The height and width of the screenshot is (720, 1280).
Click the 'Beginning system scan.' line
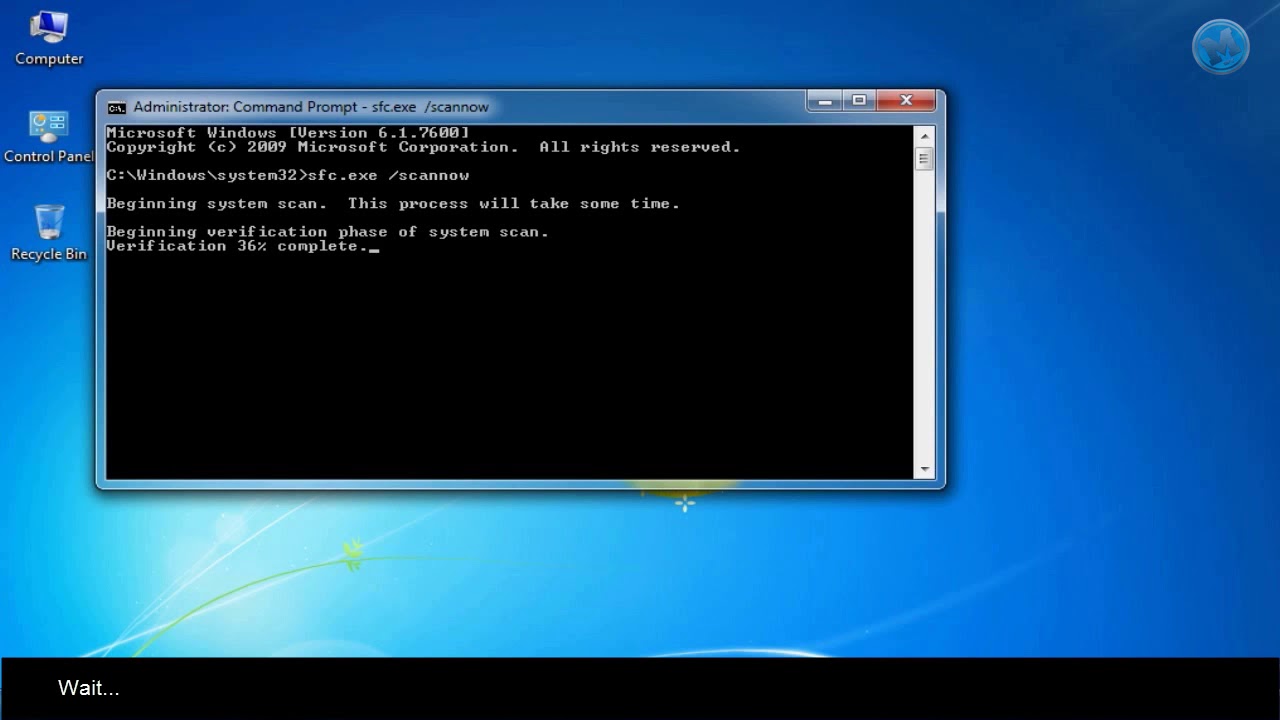[393, 203]
